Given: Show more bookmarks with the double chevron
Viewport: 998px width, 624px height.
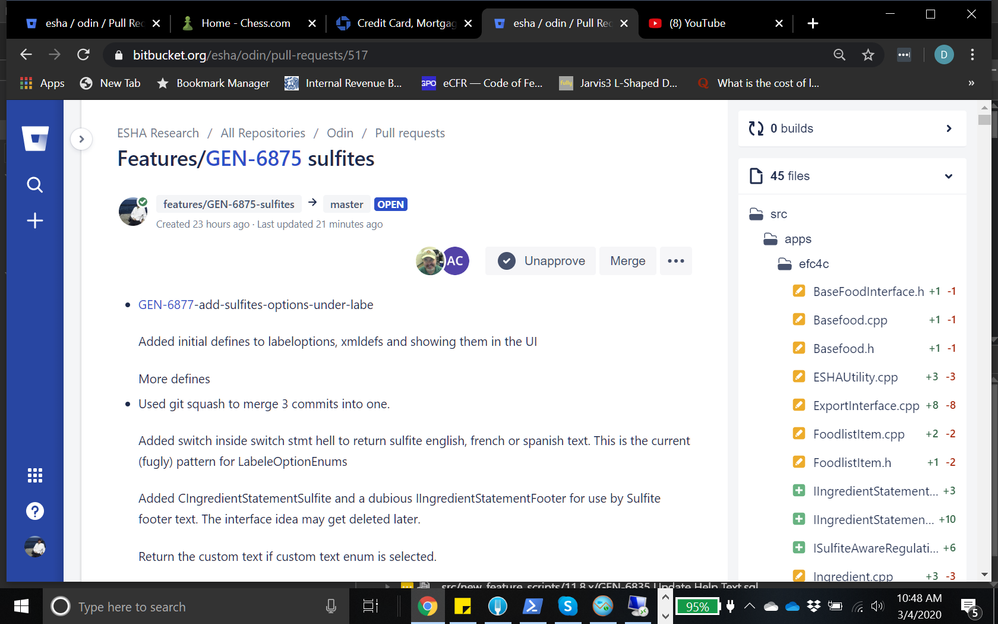Looking at the screenshot, I should pyautogui.click(x=971, y=83).
